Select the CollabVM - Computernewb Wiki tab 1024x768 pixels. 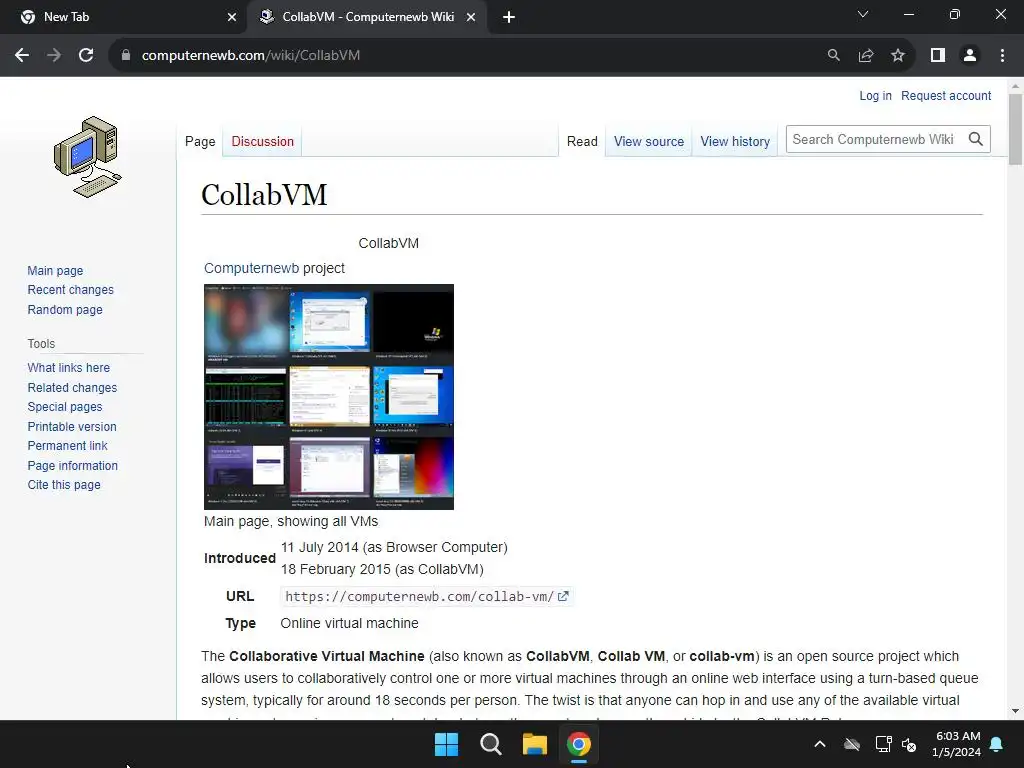coord(366,18)
